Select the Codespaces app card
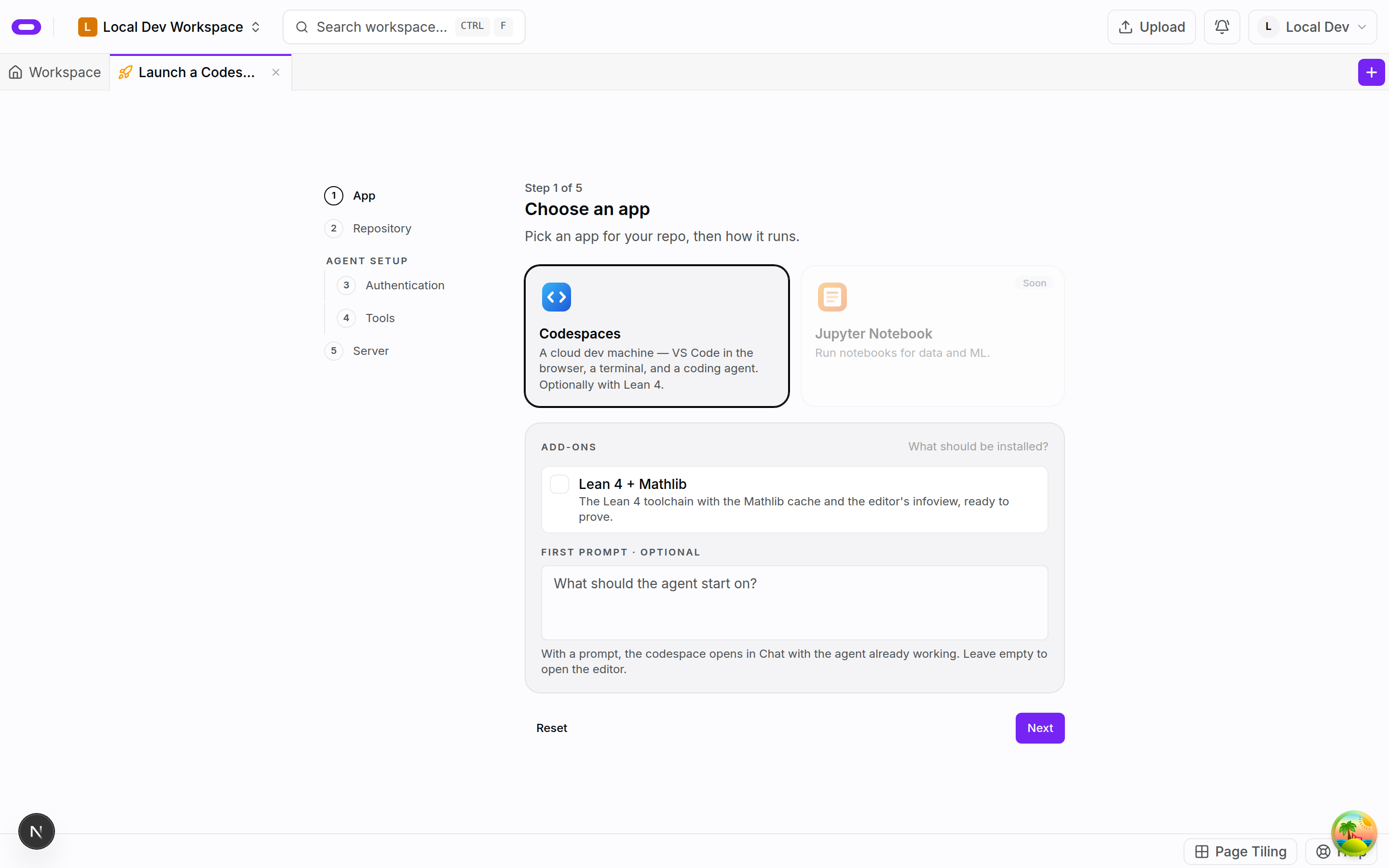1389x868 pixels. pos(656,337)
